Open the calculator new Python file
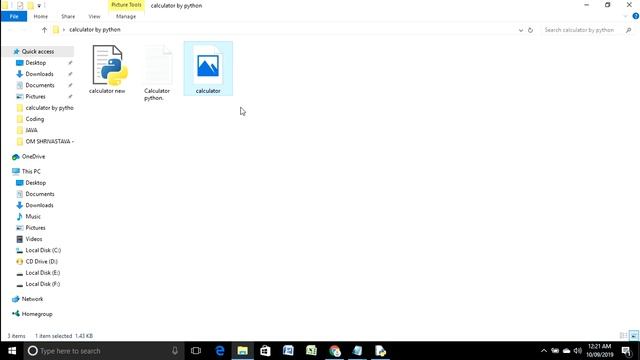 [107, 69]
